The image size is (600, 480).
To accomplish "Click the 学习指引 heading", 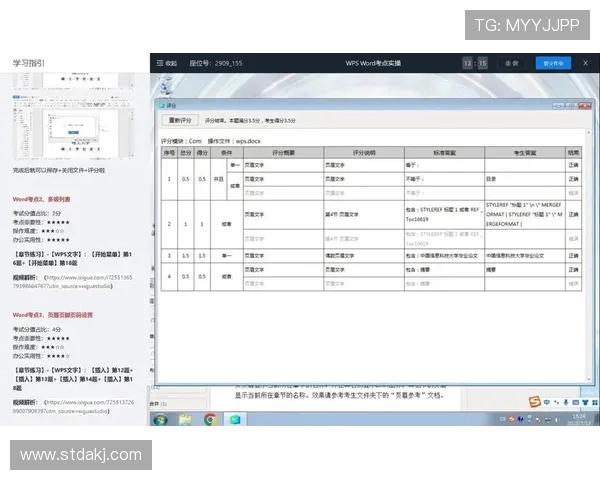I will [x=29, y=63].
